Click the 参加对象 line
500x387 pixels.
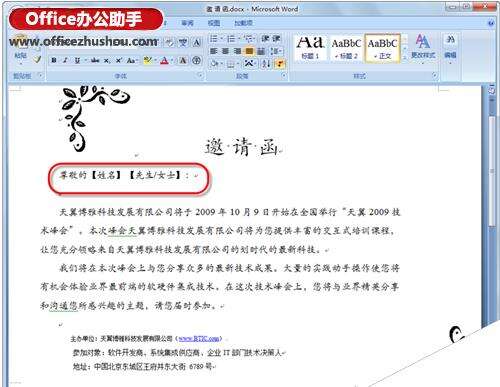pyautogui.click(x=177, y=352)
